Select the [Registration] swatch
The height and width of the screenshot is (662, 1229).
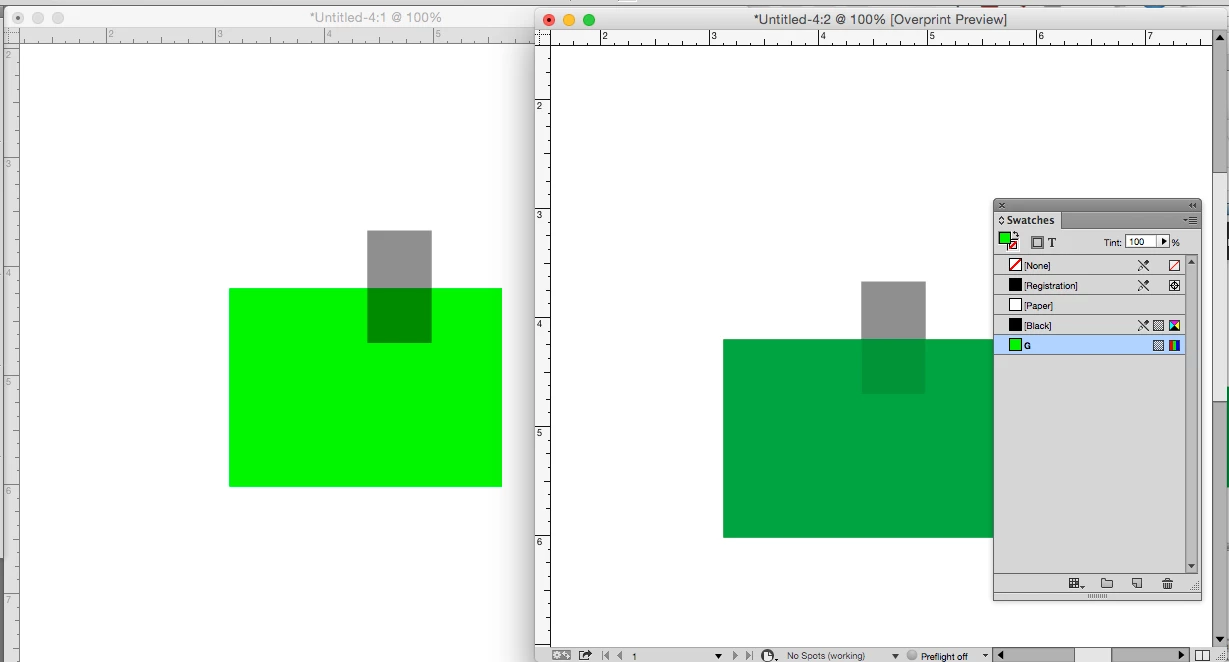tap(1090, 285)
